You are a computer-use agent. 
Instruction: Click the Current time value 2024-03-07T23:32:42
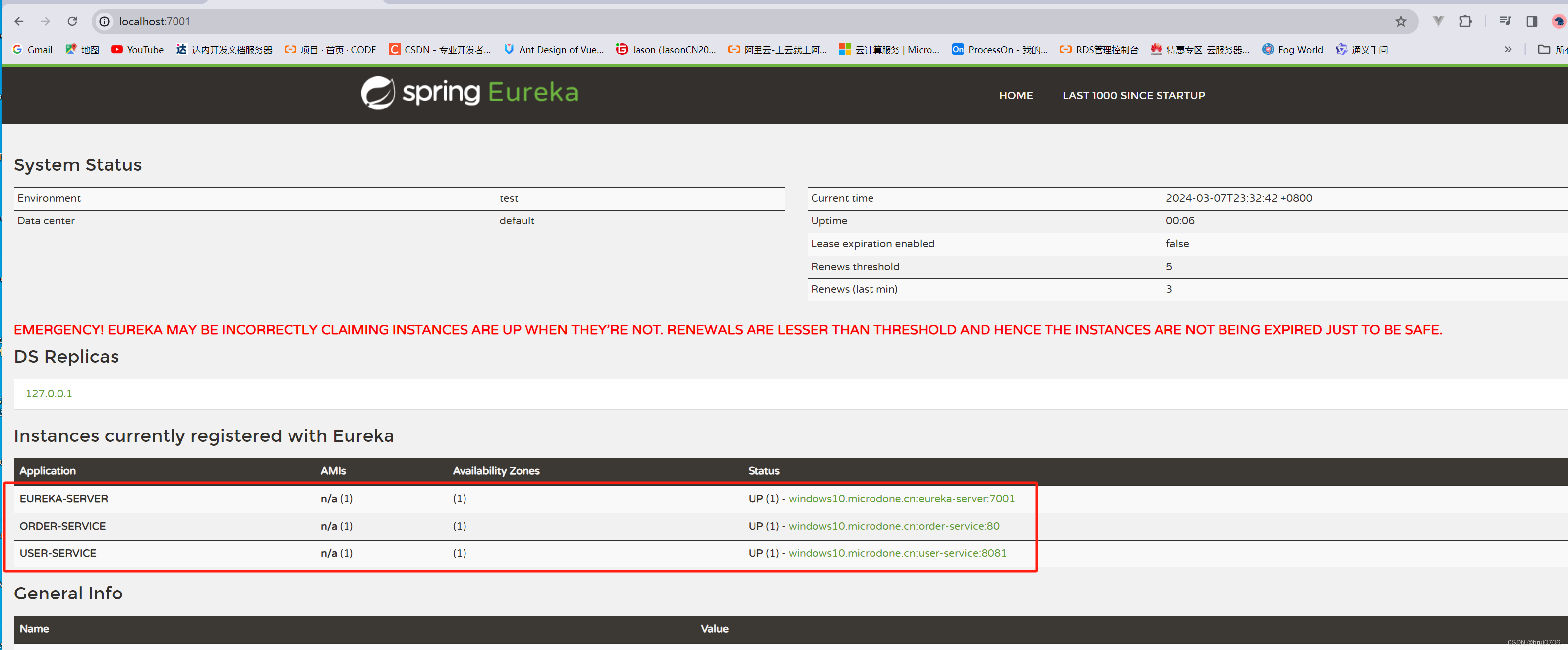click(1239, 198)
